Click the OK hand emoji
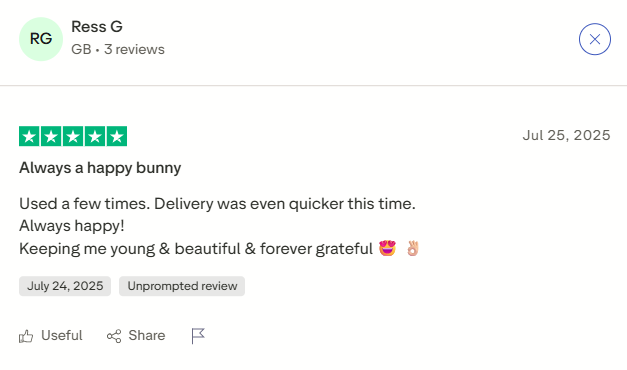627x370 pixels. tap(412, 248)
